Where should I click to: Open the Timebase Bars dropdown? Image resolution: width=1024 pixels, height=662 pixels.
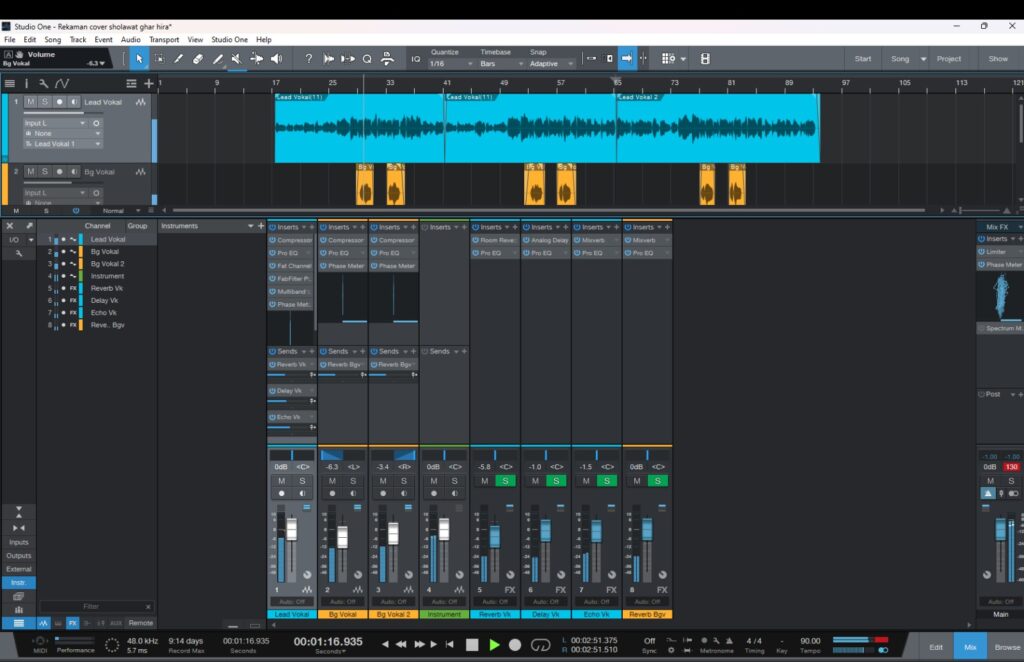coord(501,64)
